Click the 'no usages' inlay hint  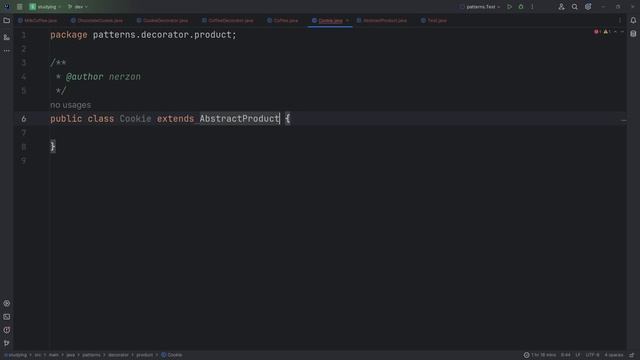point(71,105)
